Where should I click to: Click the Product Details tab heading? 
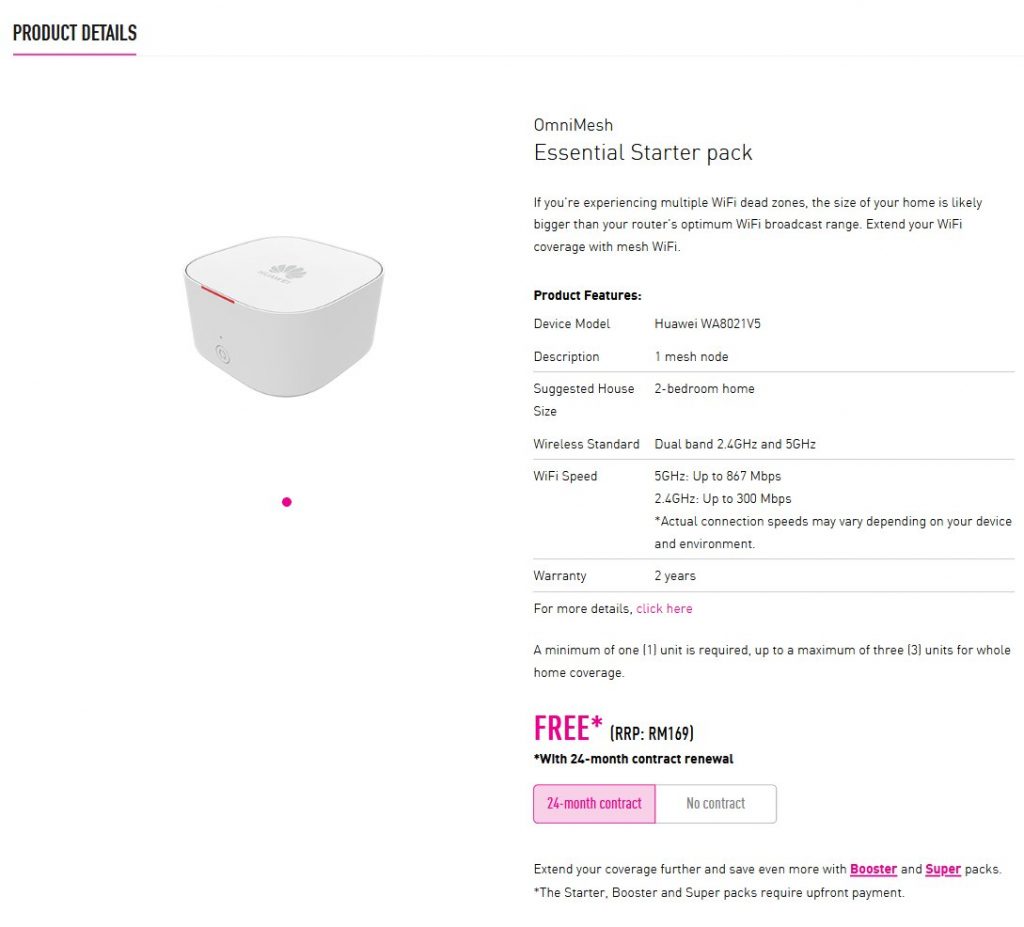[74, 33]
